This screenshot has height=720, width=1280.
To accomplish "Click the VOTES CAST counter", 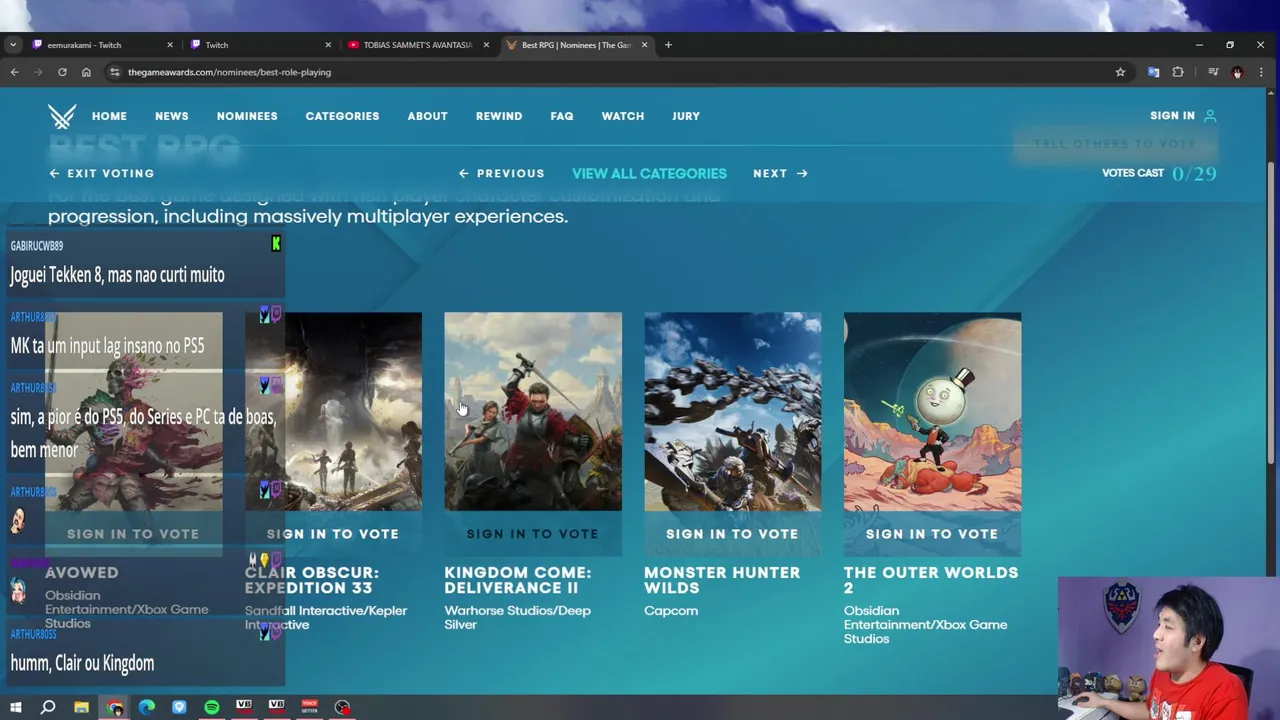I will (1159, 173).
